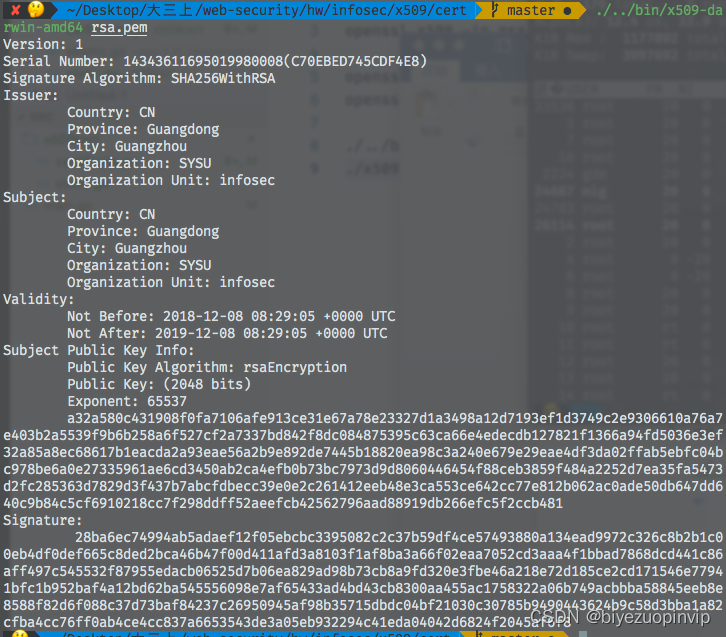Click 'Organization: SYSU' under Subject
The image size is (726, 637).
(x=139, y=265)
